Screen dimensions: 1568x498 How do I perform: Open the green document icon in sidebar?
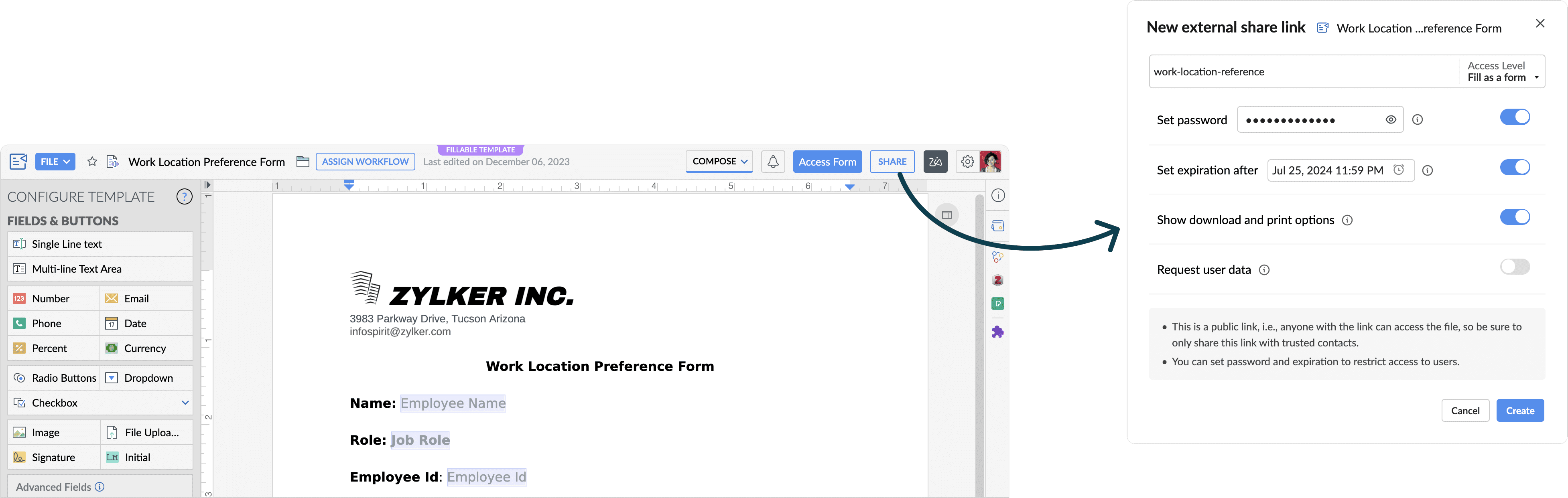997,304
